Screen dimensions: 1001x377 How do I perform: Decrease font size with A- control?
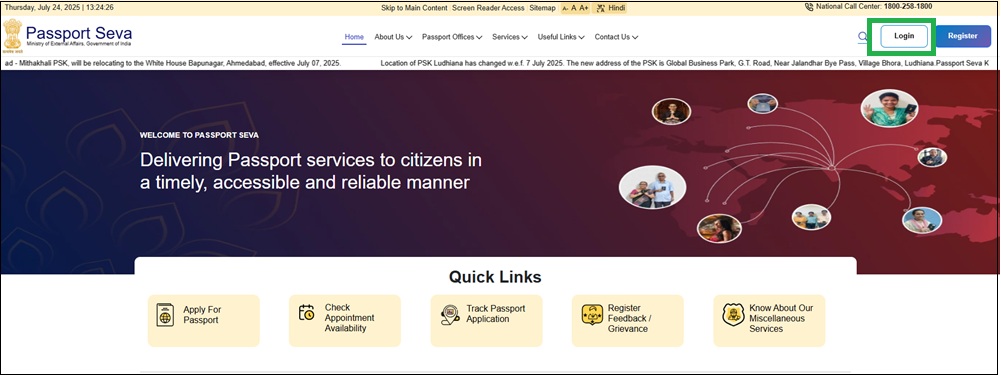coord(566,8)
